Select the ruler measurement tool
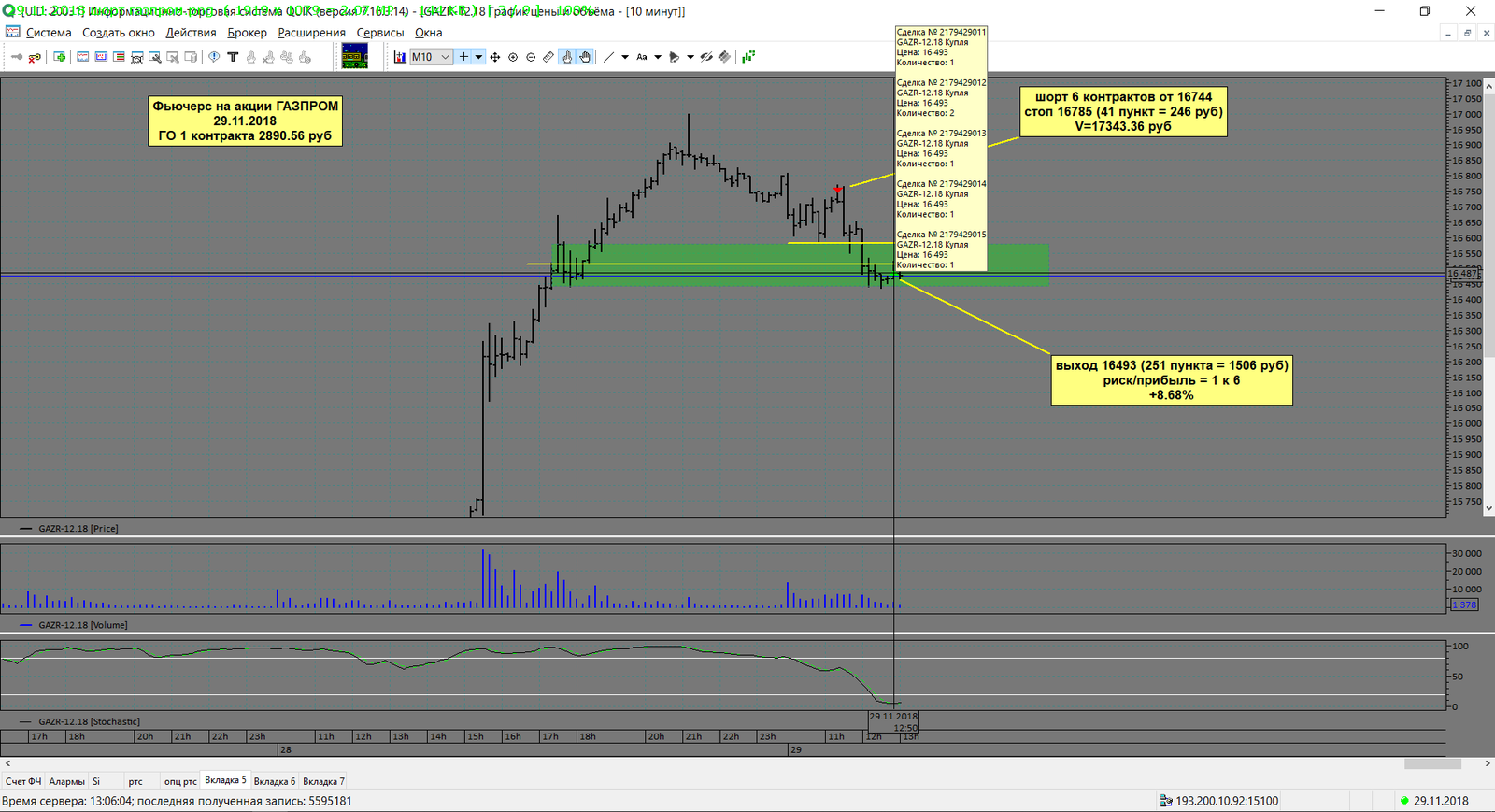The height and width of the screenshot is (812, 1495). pyautogui.click(x=548, y=57)
